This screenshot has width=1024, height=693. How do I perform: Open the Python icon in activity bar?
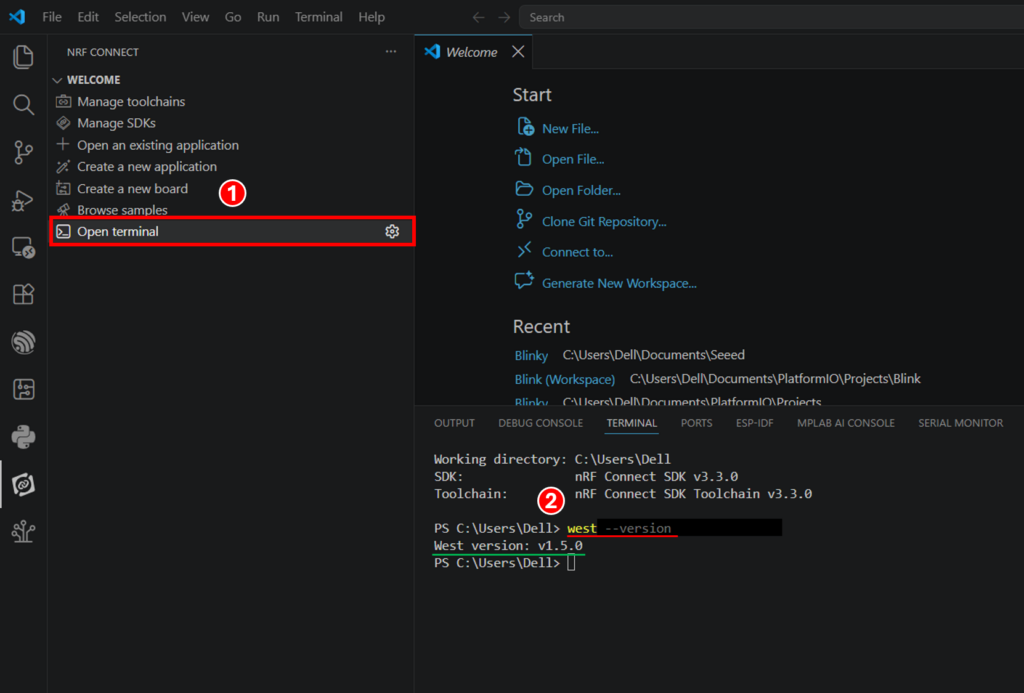point(24,437)
